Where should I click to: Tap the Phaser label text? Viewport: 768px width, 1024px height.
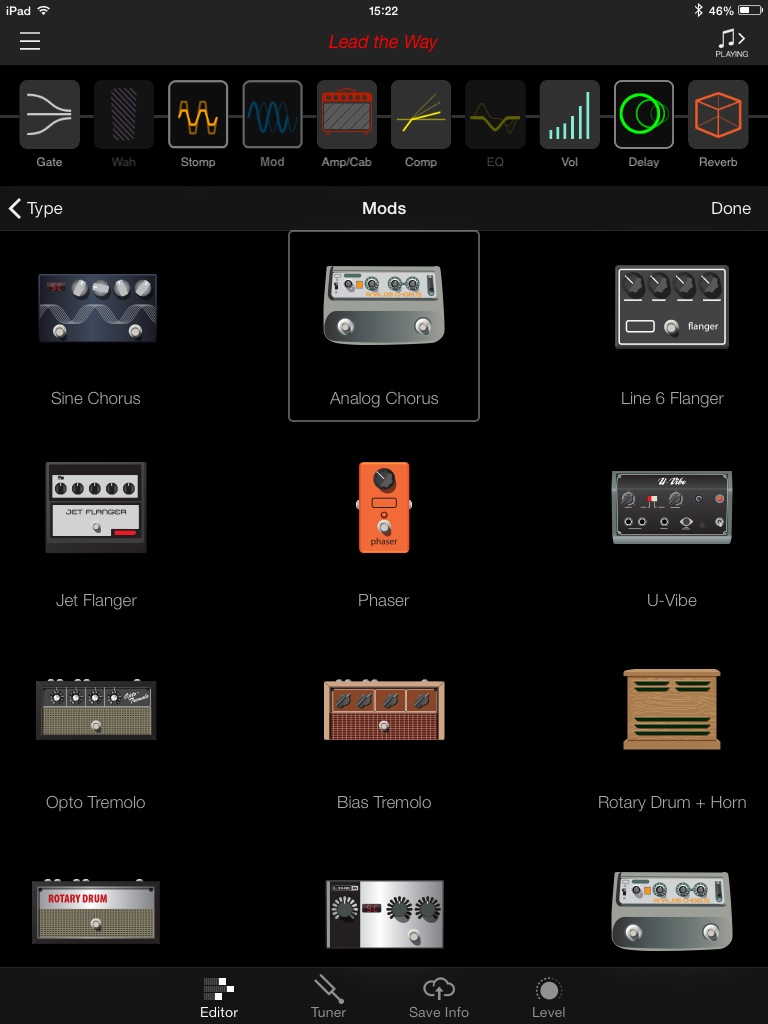click(x=384, y=600)
